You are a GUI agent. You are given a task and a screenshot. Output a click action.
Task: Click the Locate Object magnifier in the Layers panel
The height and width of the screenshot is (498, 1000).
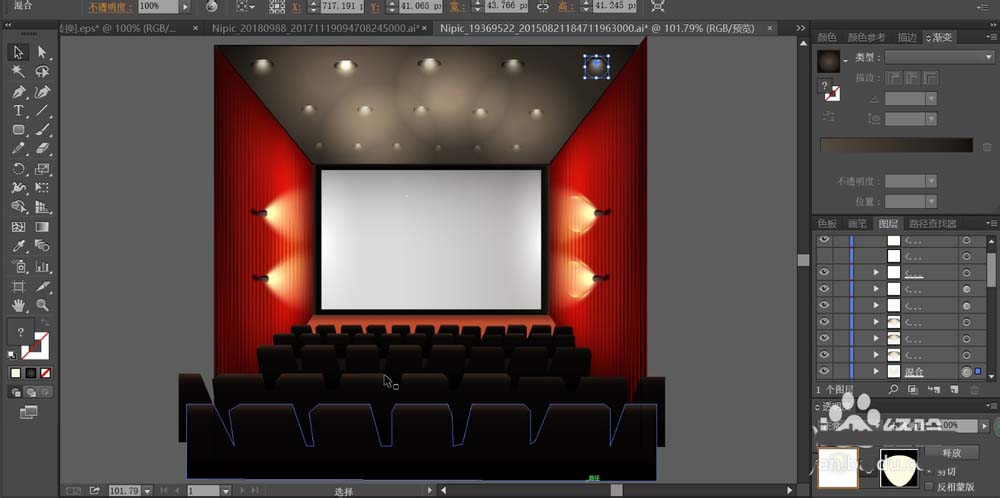pyautogui.click(x=893, y=389)
